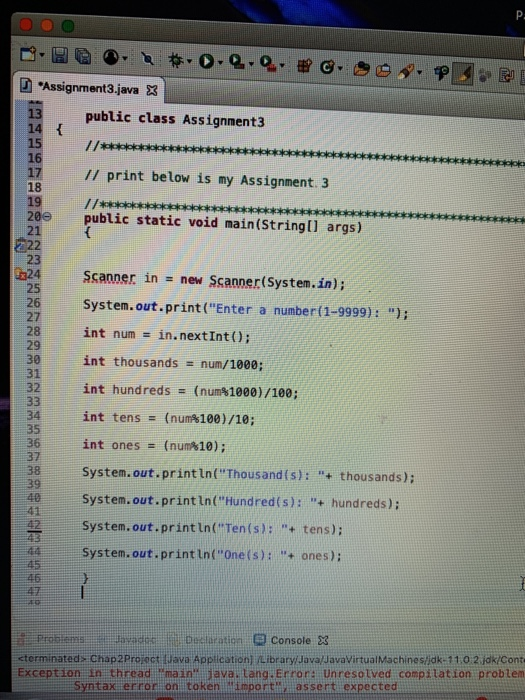Click the 'Exception in thread "main"' console line
The image size is (525, 700).
271,673
